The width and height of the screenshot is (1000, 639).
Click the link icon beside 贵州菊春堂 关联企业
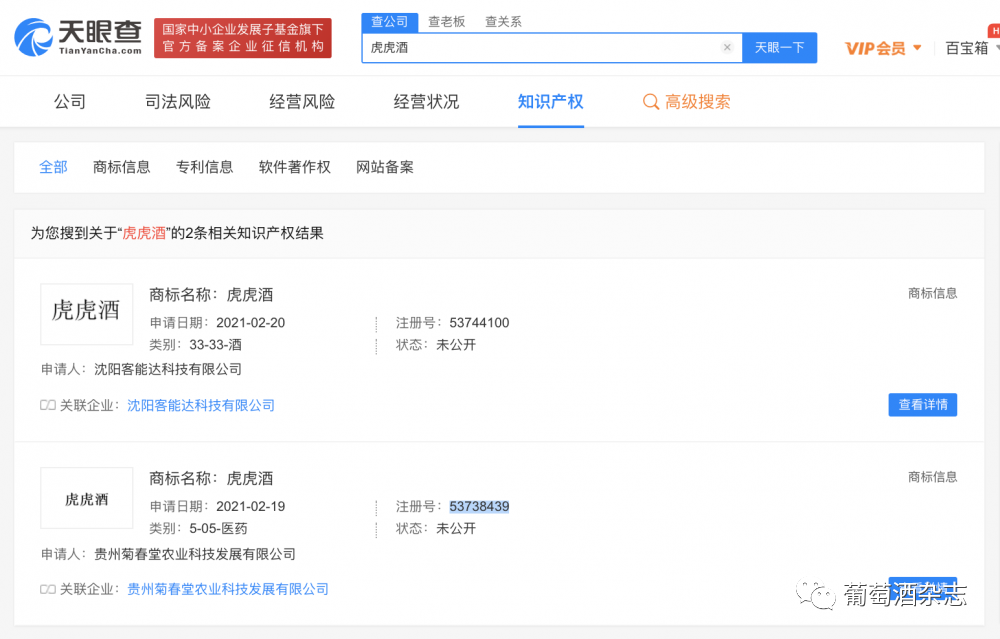[48, 589]
